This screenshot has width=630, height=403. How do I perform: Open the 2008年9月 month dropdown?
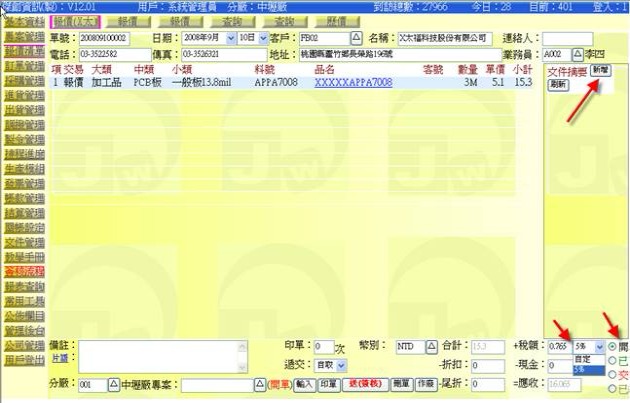click(x=231, y=38)
